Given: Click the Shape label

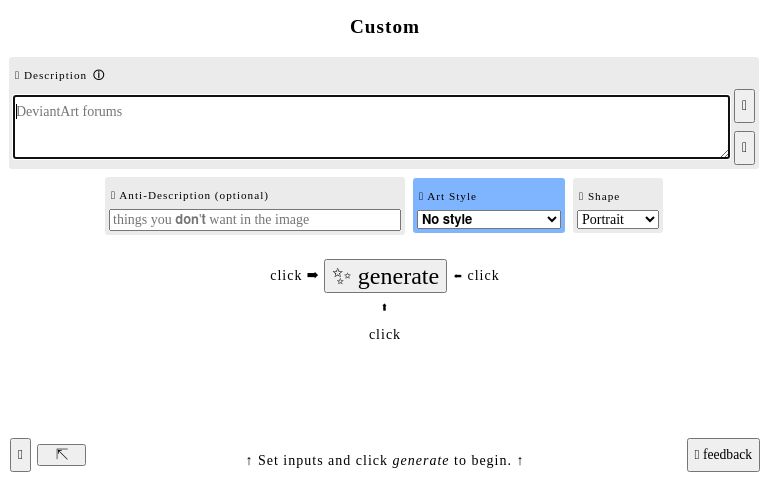Looking at the screenshot, I should (x=603, y=196).
